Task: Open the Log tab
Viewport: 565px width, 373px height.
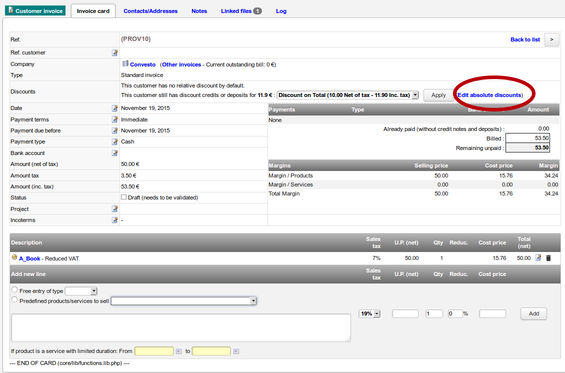Action: [x=281, y=11]
